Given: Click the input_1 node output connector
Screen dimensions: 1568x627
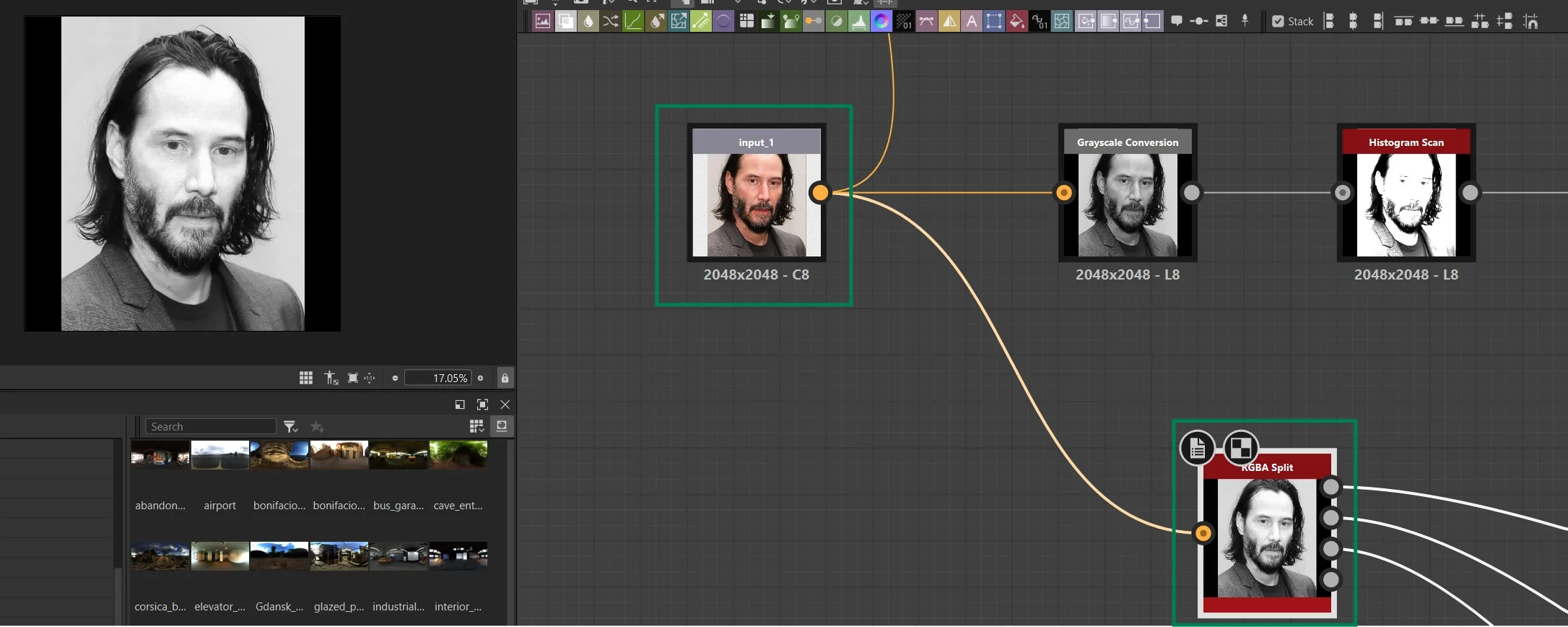Looking at the screenshot, I should [820, 193].
